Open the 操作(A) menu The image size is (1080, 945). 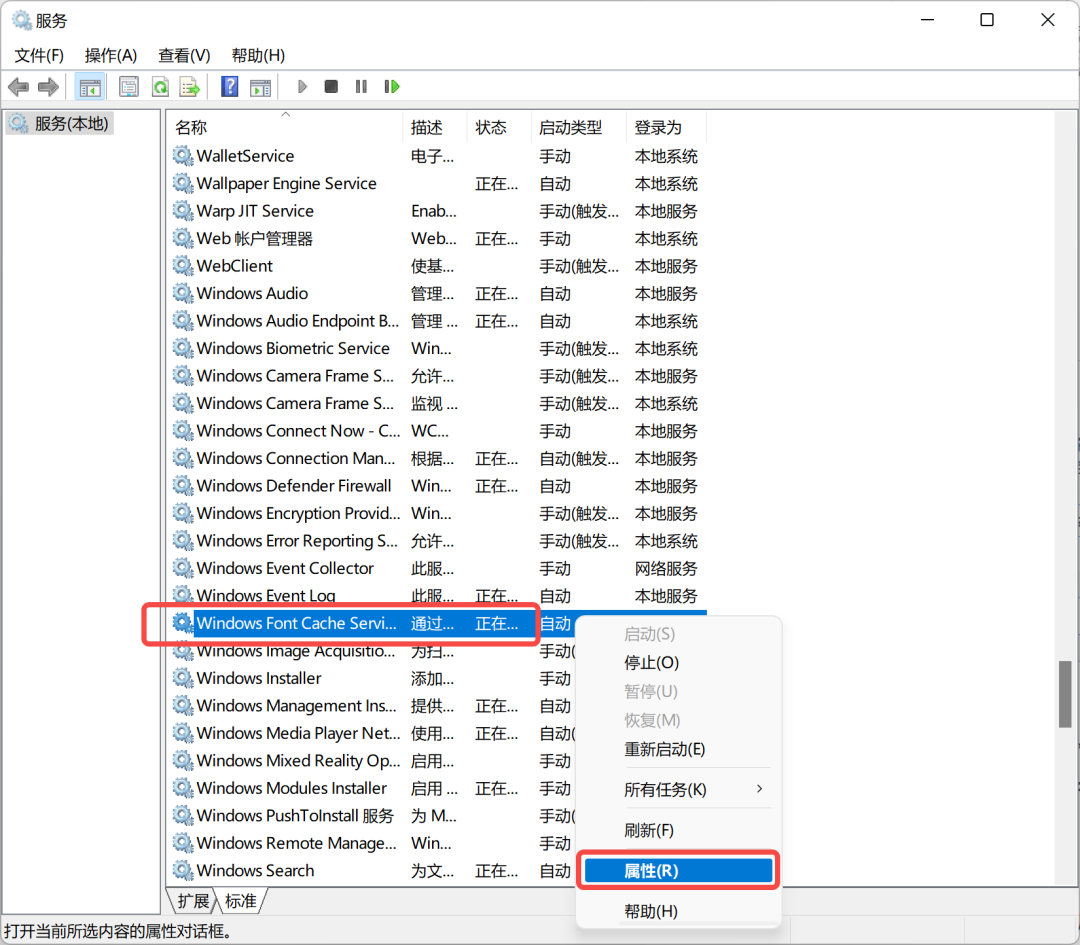click(x=110, y=55)
